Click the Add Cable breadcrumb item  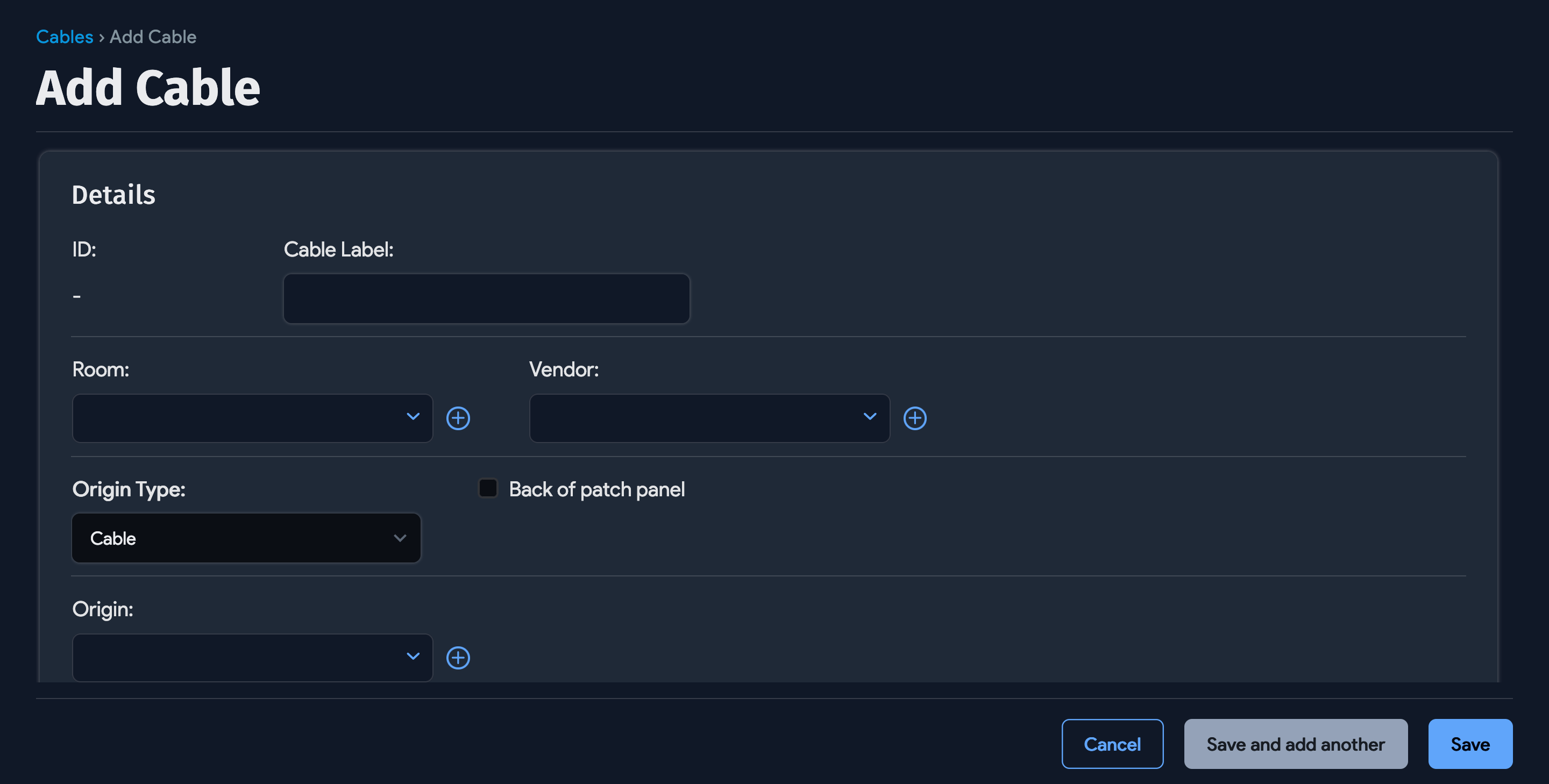pyautogui.click(x=153, y=37)
